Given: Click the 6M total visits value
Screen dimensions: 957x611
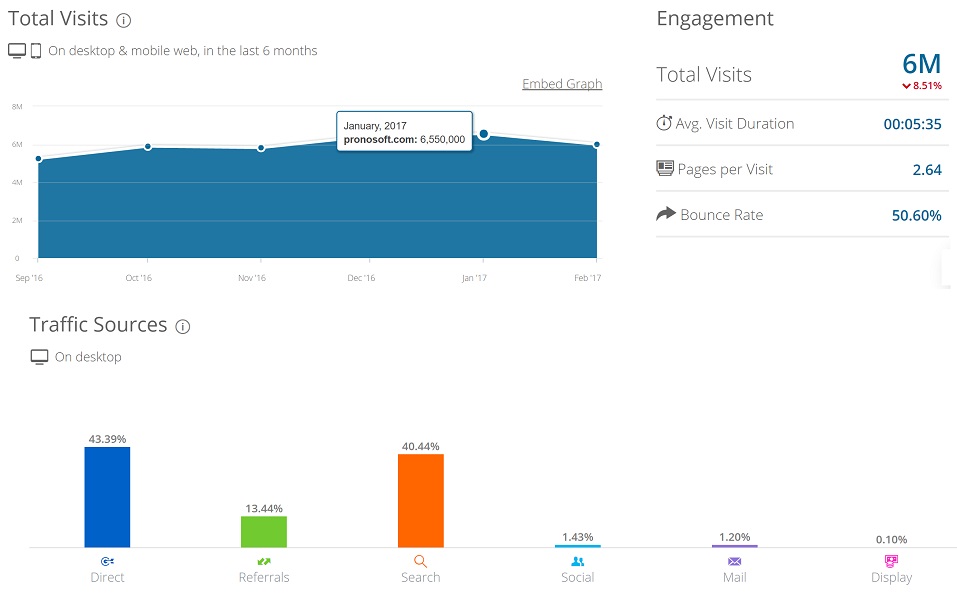Looking at the screenshot, I should pos(922,64).
